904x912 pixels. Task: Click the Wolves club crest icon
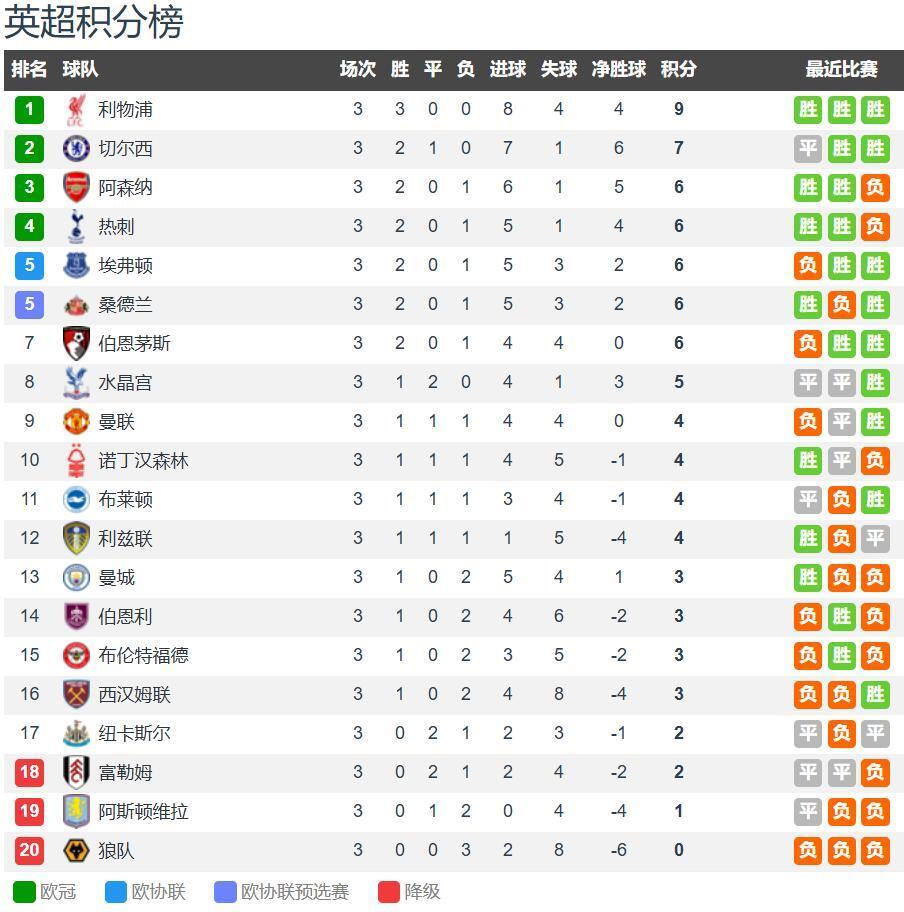76,850
